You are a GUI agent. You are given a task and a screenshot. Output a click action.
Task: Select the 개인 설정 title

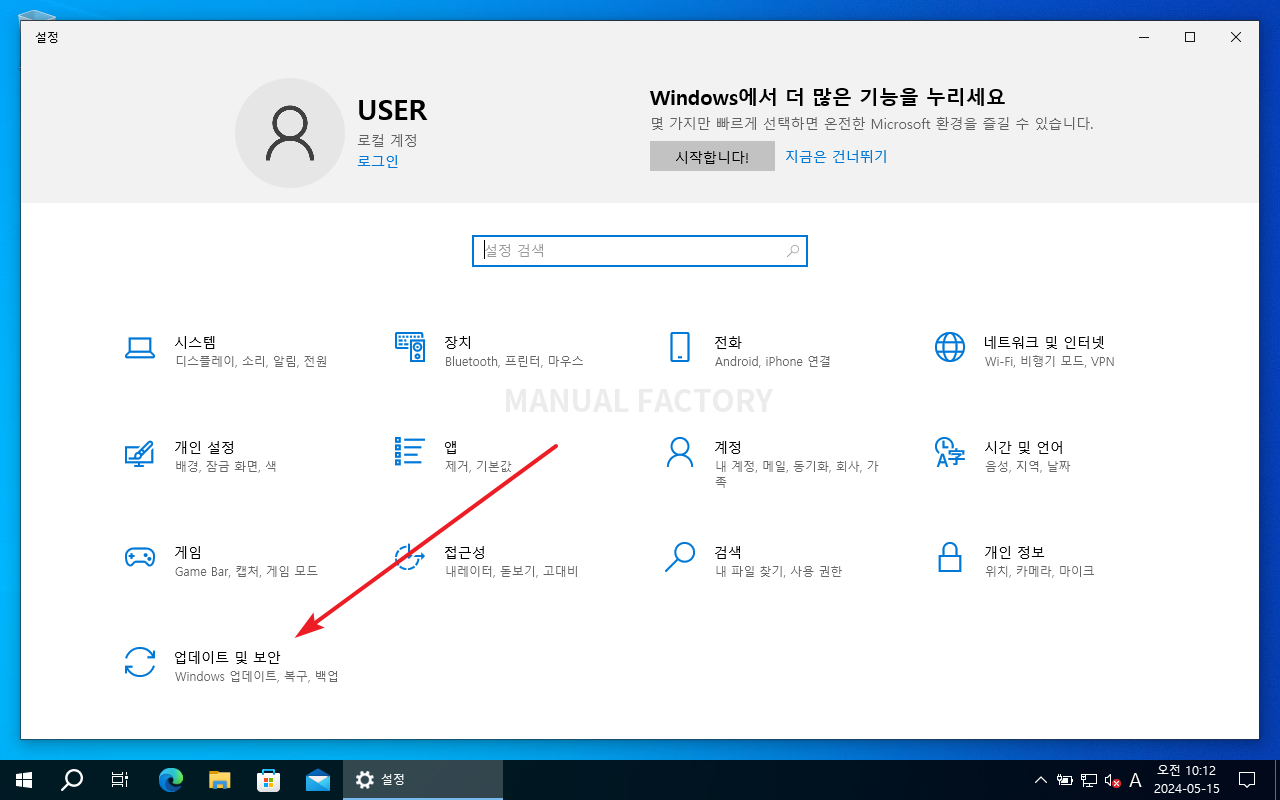(x=204, y=447)
